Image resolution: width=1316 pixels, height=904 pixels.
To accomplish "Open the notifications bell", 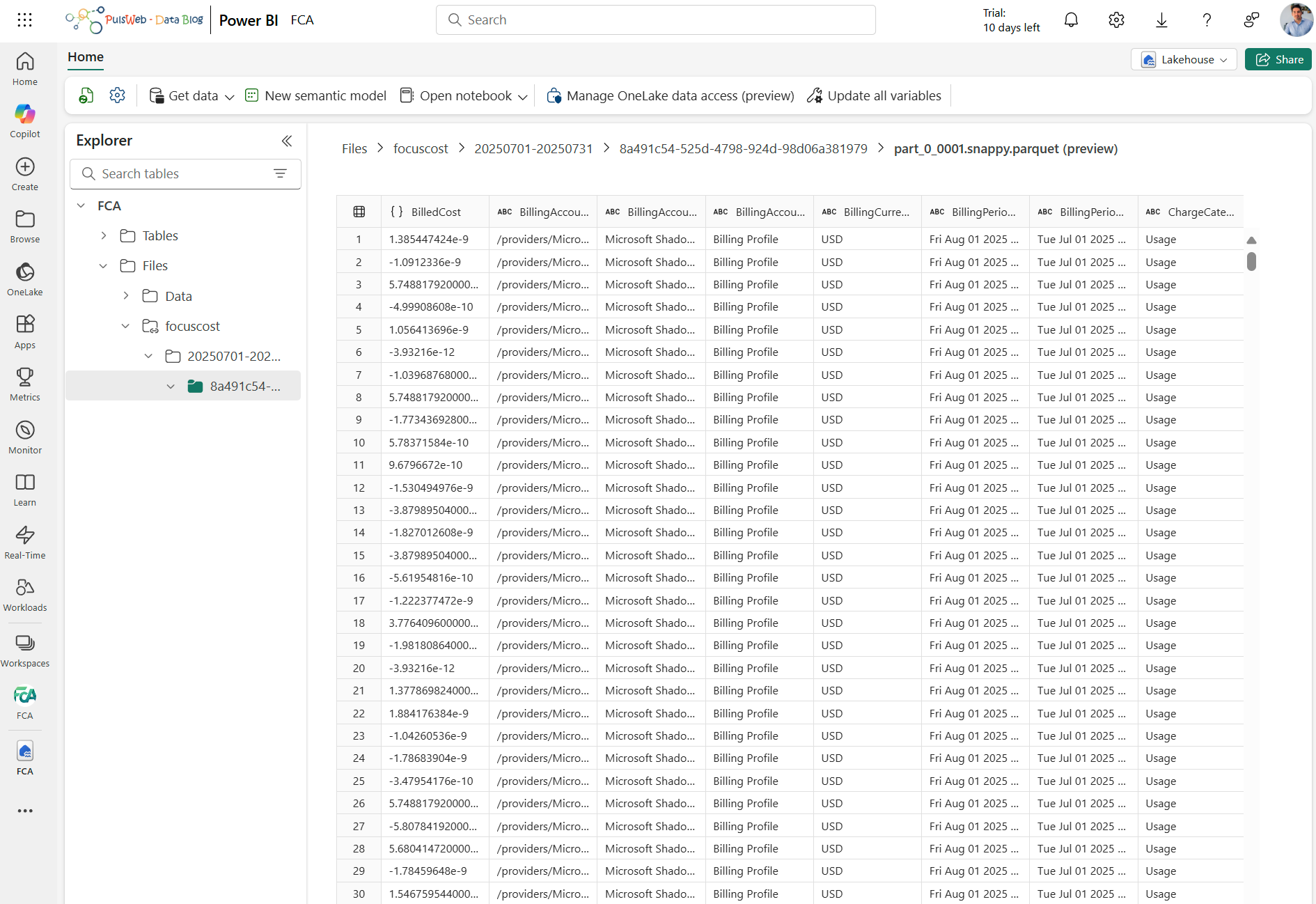I will pos(1071,20).
